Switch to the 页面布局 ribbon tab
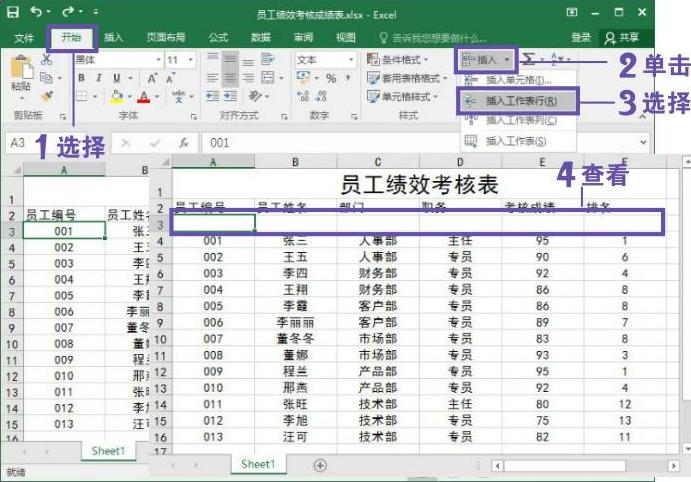Viewport: 691px width, 482px height. (x=164, y=37)
